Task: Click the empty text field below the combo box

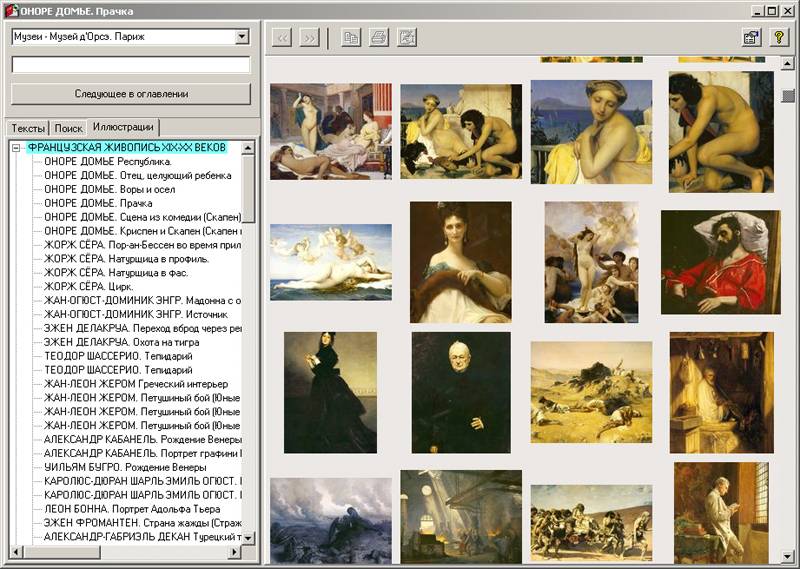Action: click(131, 65)
